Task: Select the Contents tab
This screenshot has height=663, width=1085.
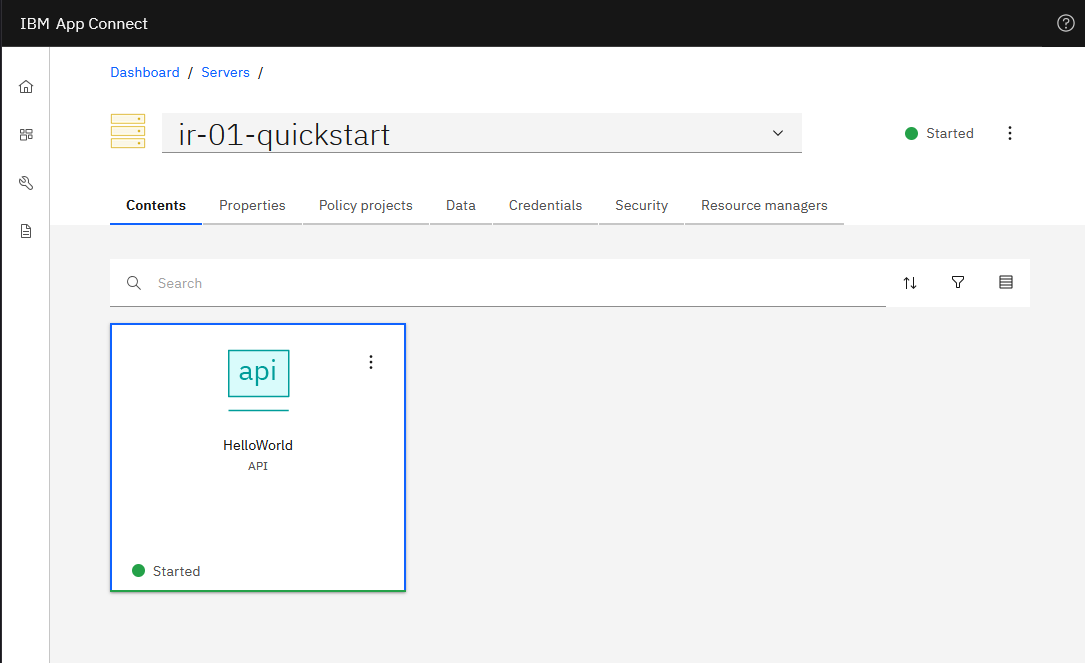Action: point(156,206)
